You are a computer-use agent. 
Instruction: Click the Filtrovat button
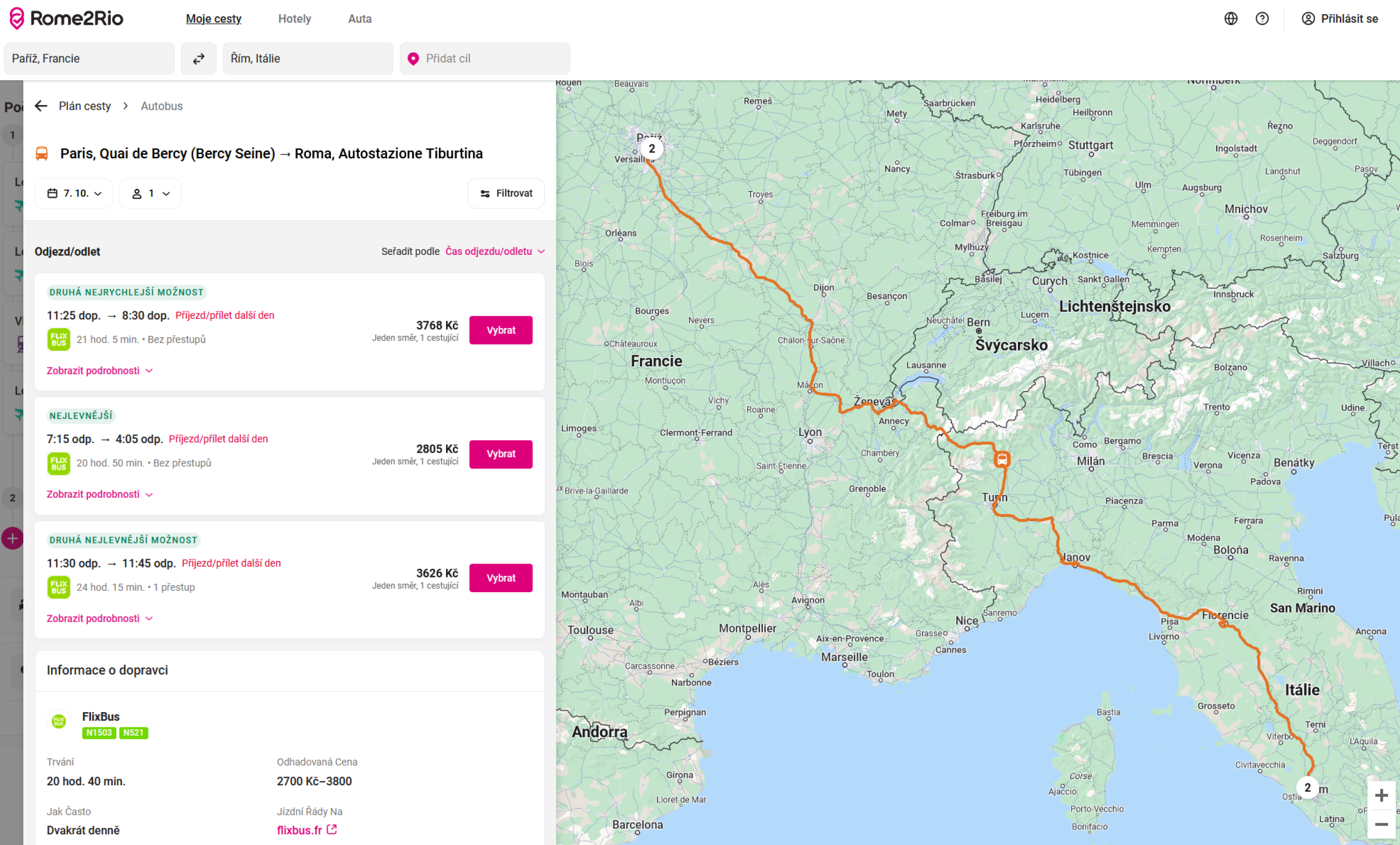pyautogui.click(x=506, y=194)
